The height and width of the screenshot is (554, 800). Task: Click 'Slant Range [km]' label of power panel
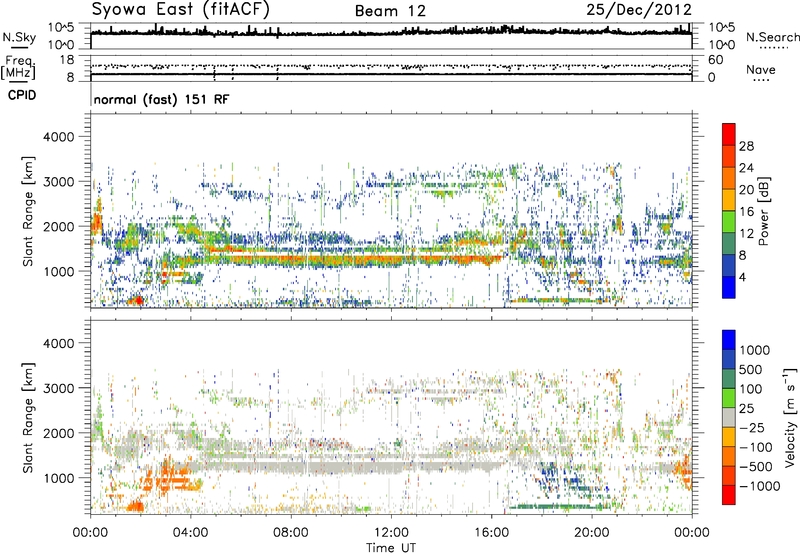tap(28, 211)
